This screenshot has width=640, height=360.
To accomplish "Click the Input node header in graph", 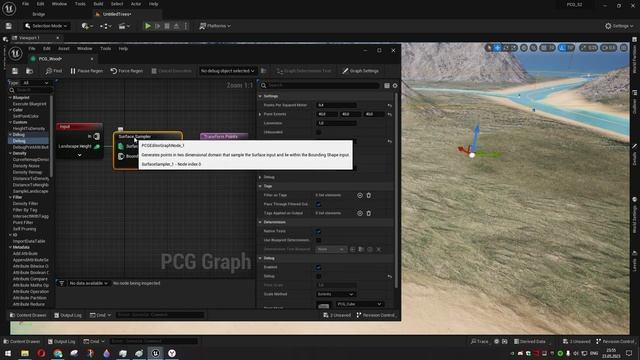I will point(79,127).
